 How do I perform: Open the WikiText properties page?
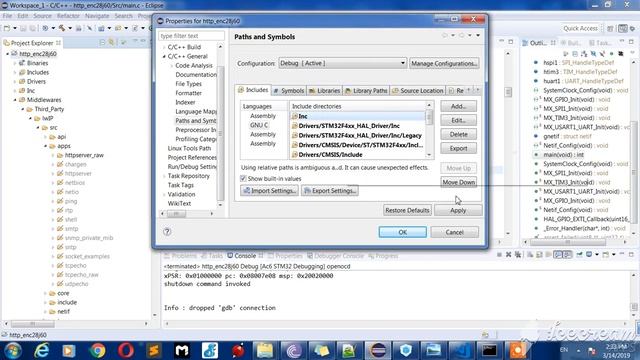[179, 203]
